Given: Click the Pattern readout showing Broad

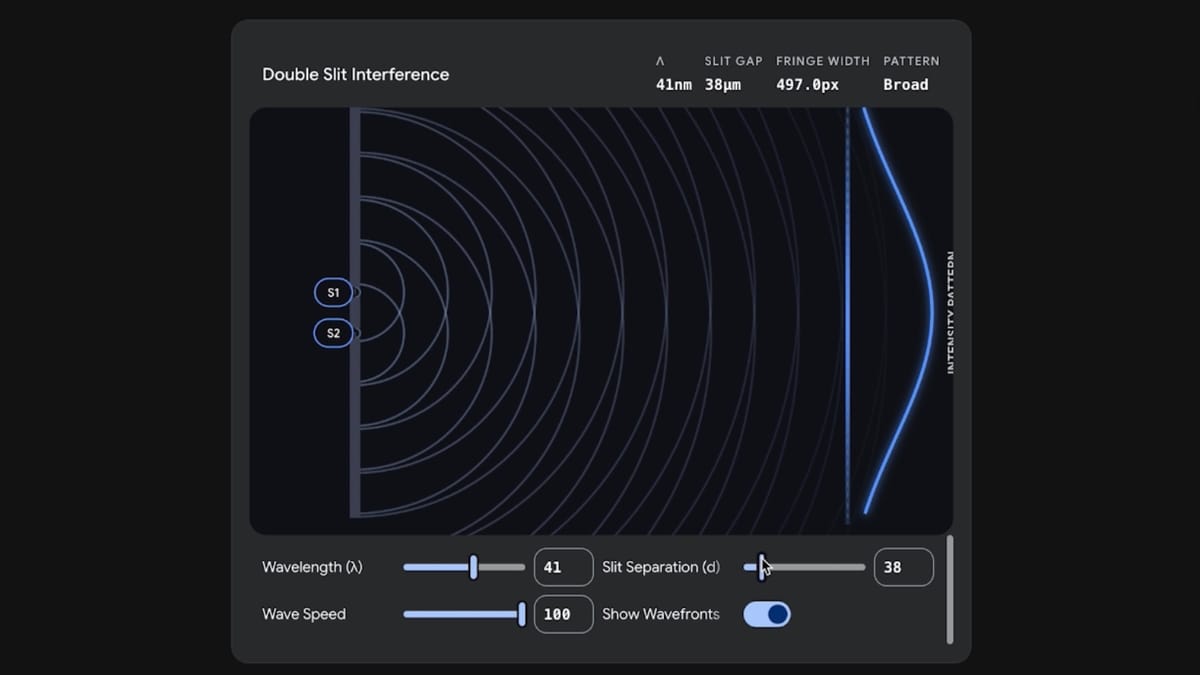Looking at the screenshot, I should [905, 84].
